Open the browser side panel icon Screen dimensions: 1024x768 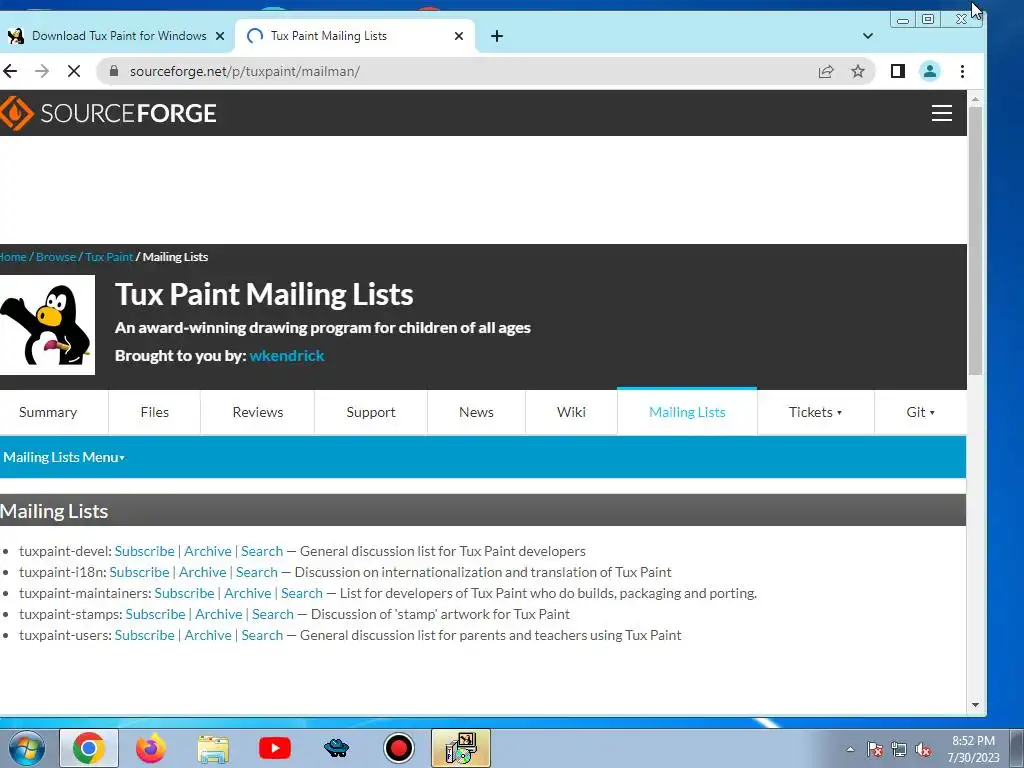click(x=898, y=71)
